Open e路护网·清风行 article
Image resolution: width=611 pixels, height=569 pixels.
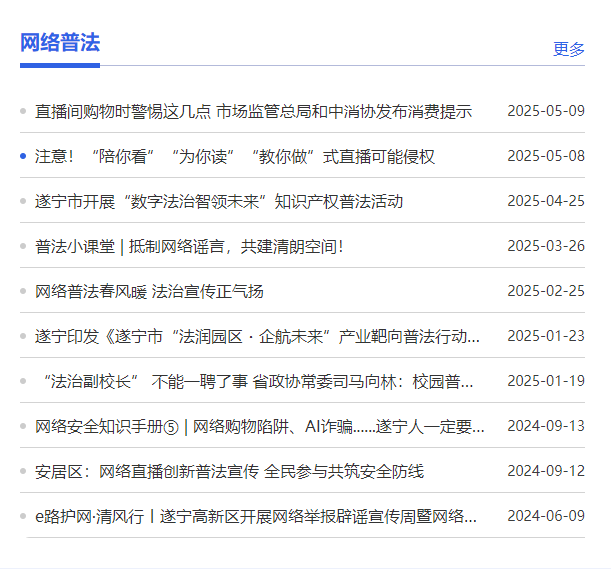(x=256, y=517)
